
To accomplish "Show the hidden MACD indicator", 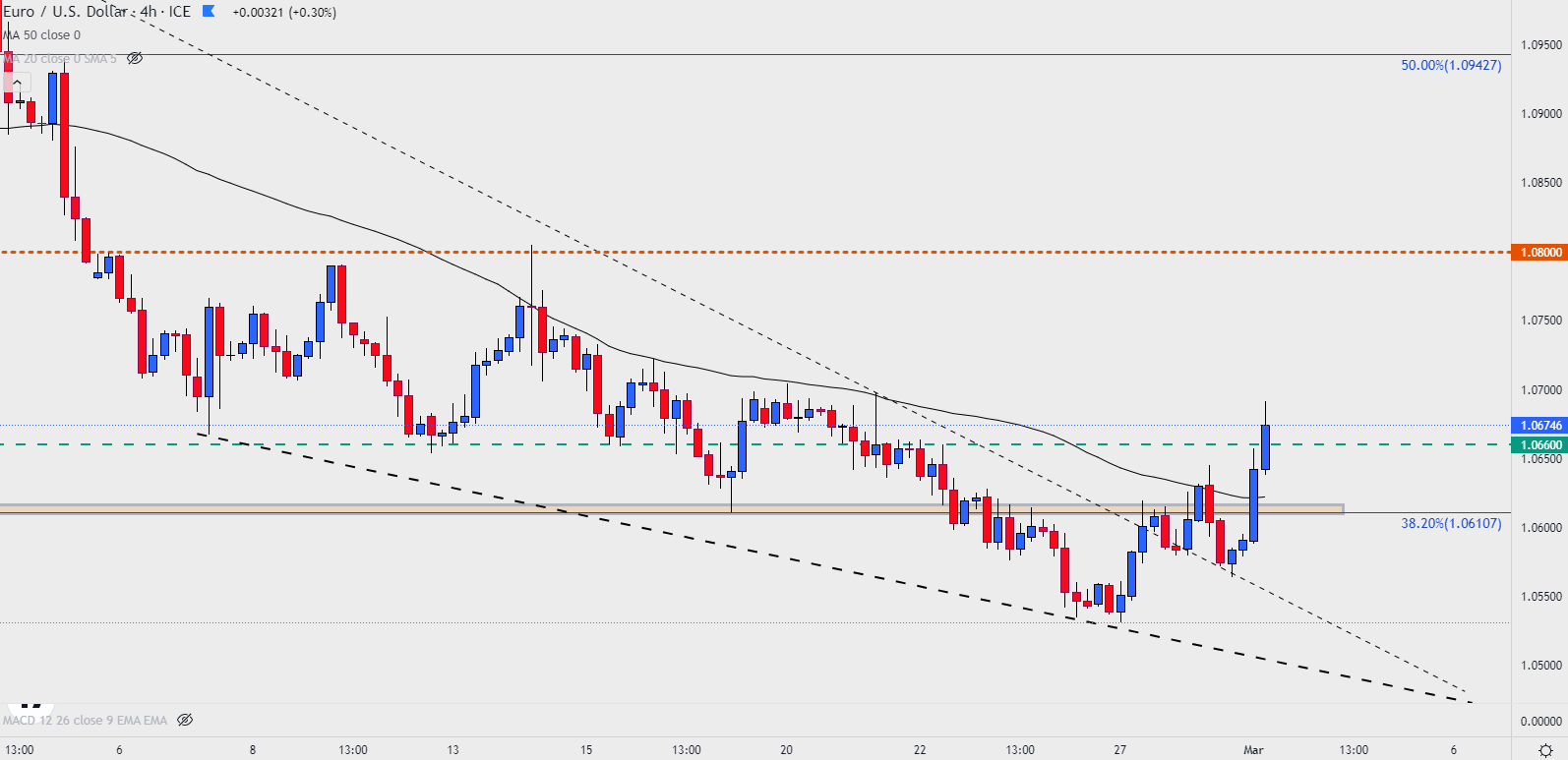I will [185, 721].
